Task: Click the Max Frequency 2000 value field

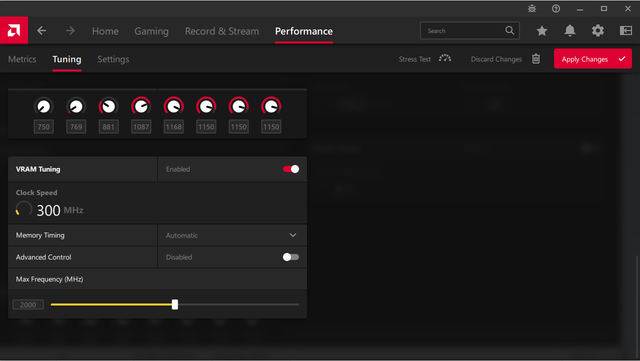Action: pos(28,305)
